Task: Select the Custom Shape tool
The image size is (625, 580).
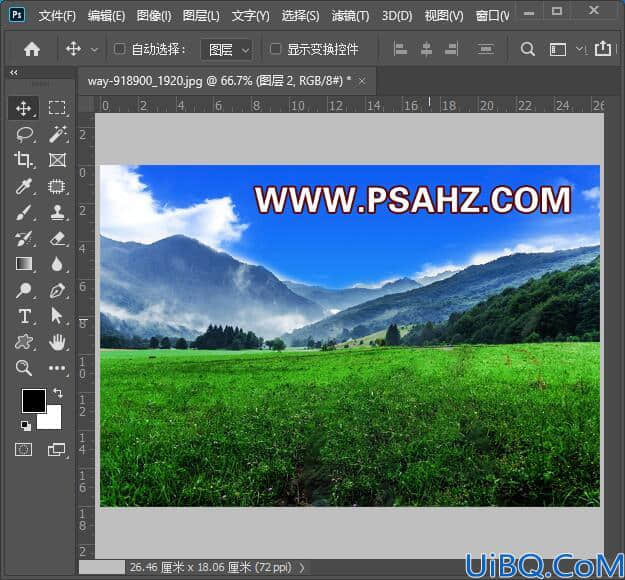Action: click(x=24, y=342)
